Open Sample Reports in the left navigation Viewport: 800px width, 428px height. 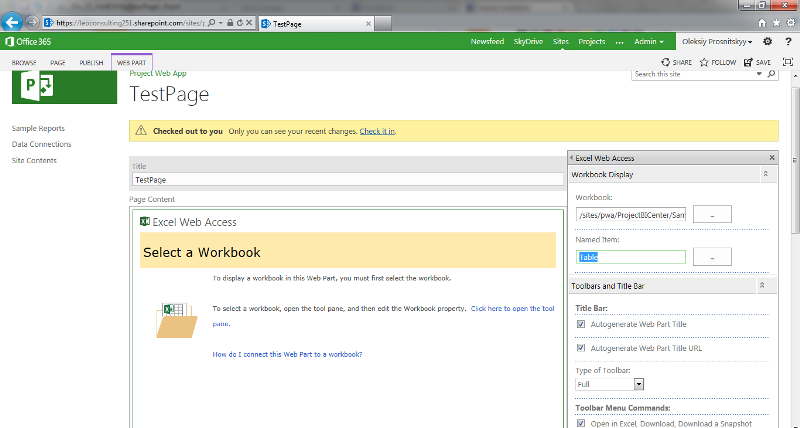coord(38,129)
